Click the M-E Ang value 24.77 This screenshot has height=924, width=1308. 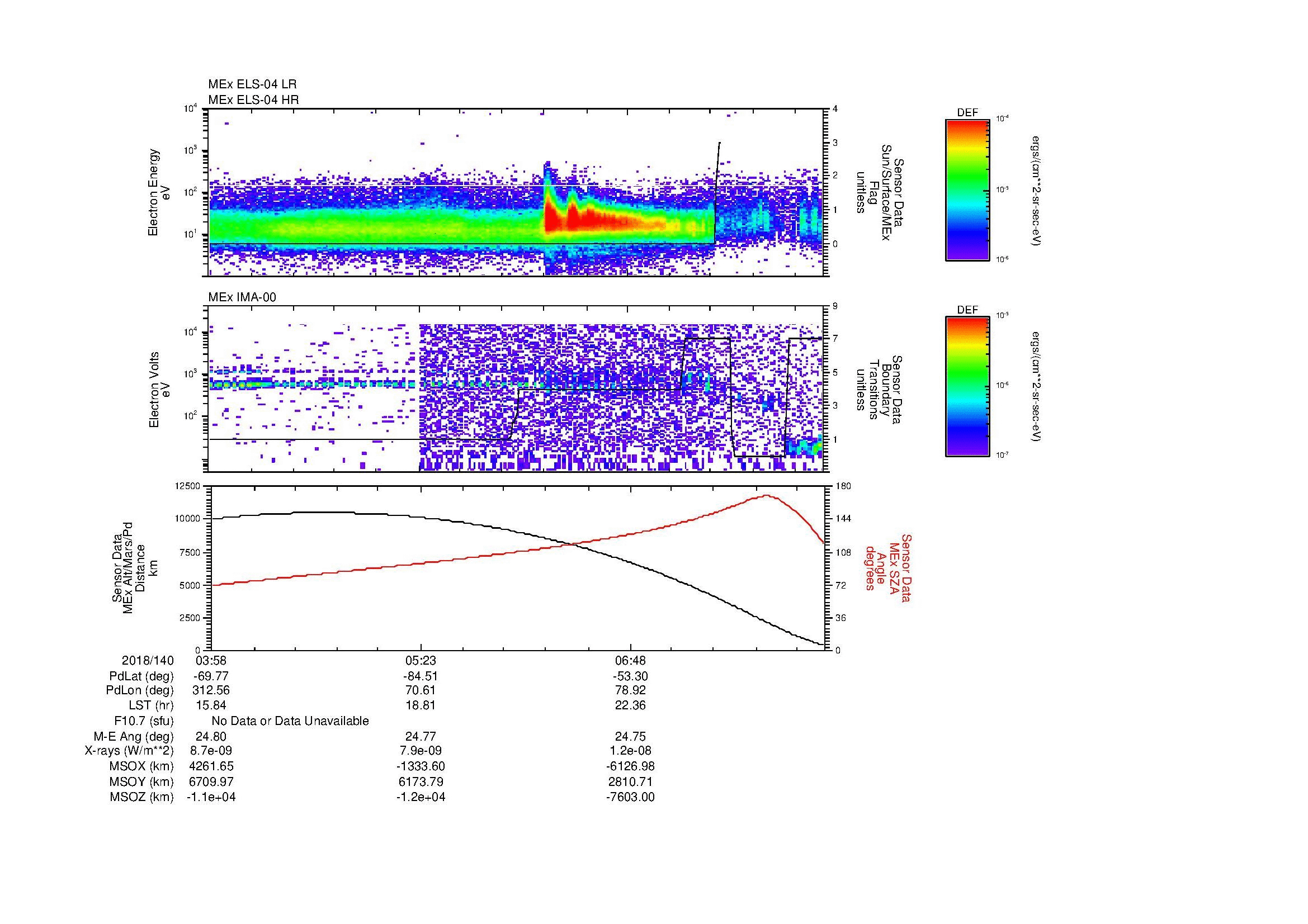(x=421, y=737)
